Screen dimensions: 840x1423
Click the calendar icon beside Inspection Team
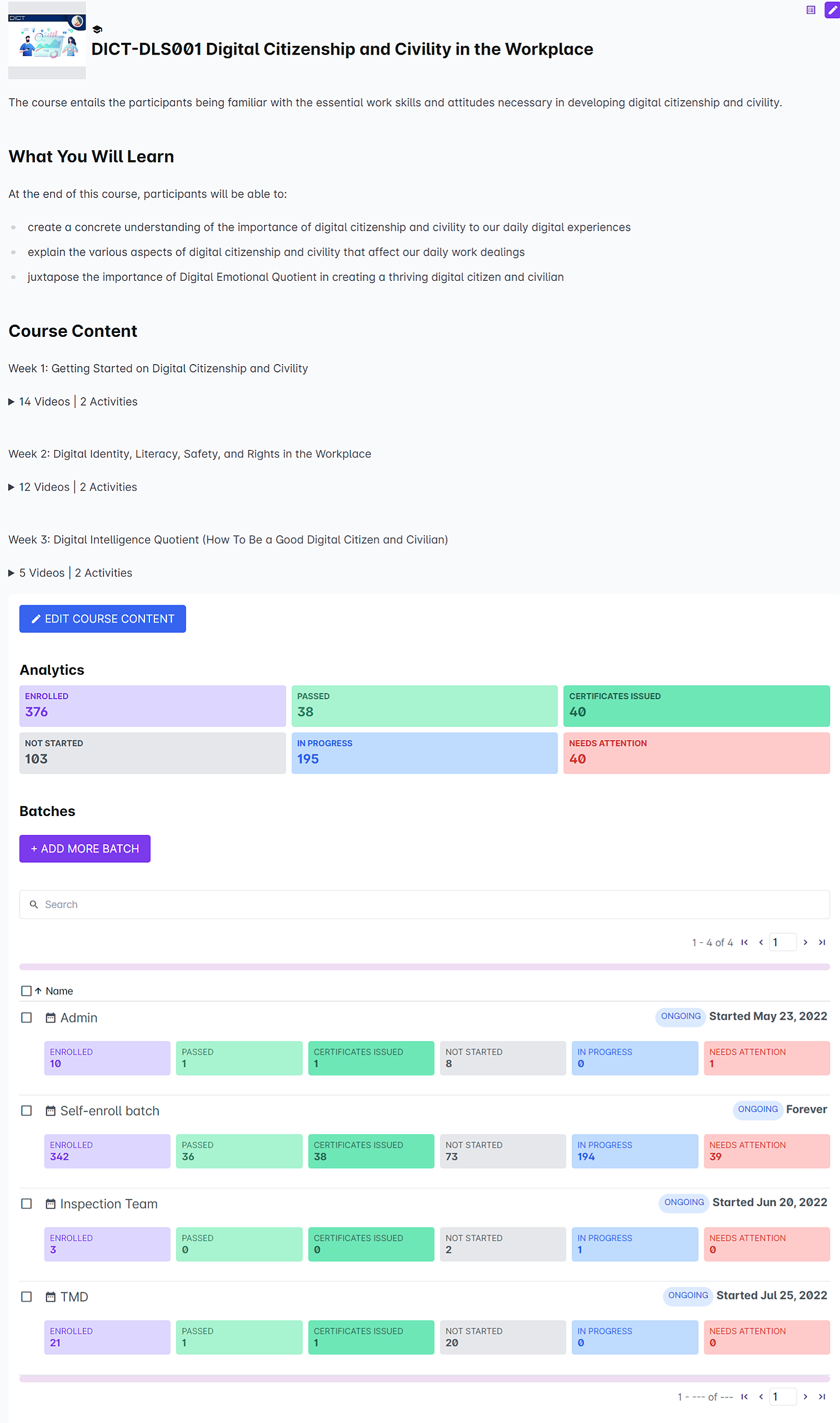pos(51,1204)
